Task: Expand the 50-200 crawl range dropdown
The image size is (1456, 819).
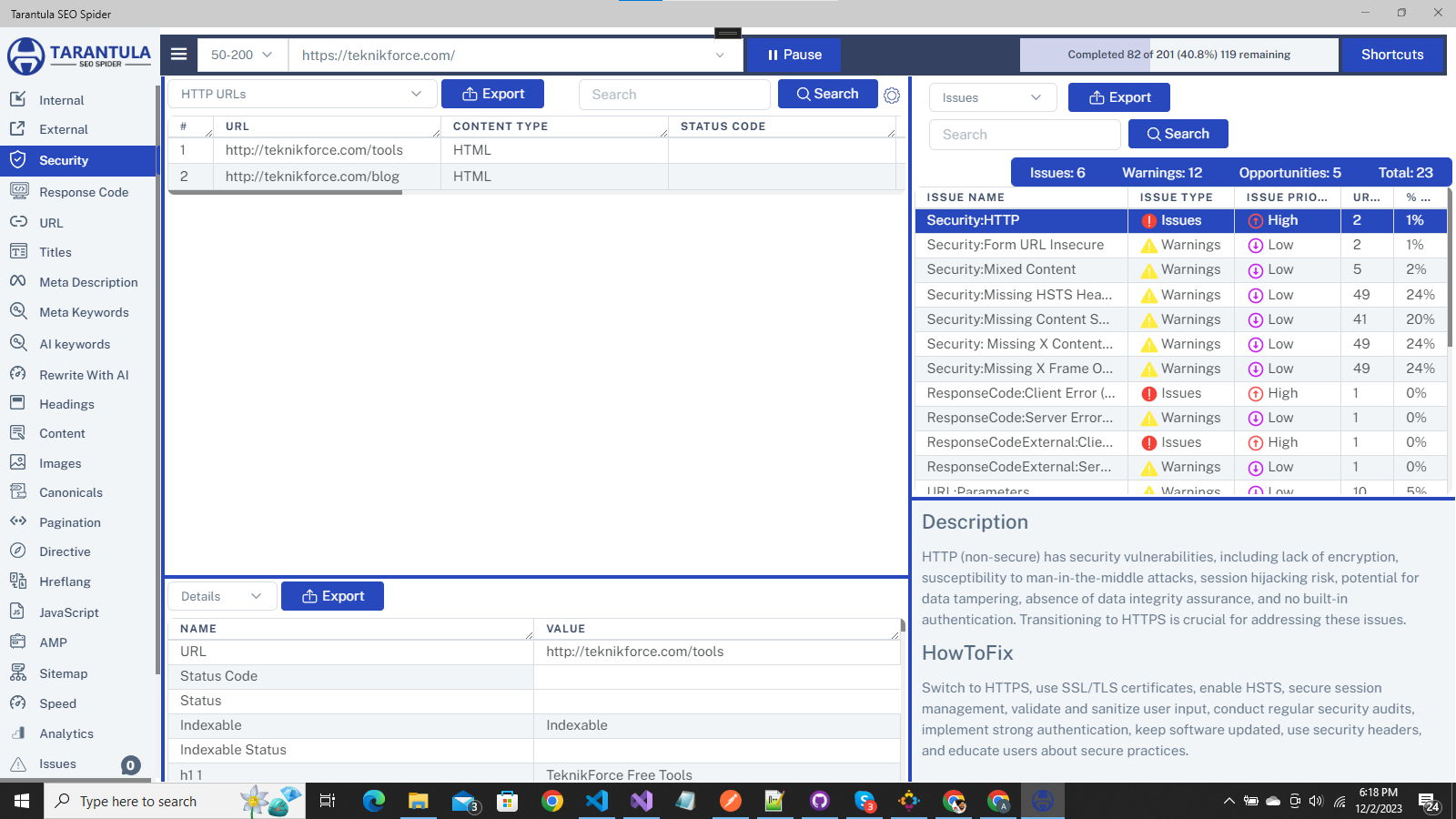Action: (242, 55)
